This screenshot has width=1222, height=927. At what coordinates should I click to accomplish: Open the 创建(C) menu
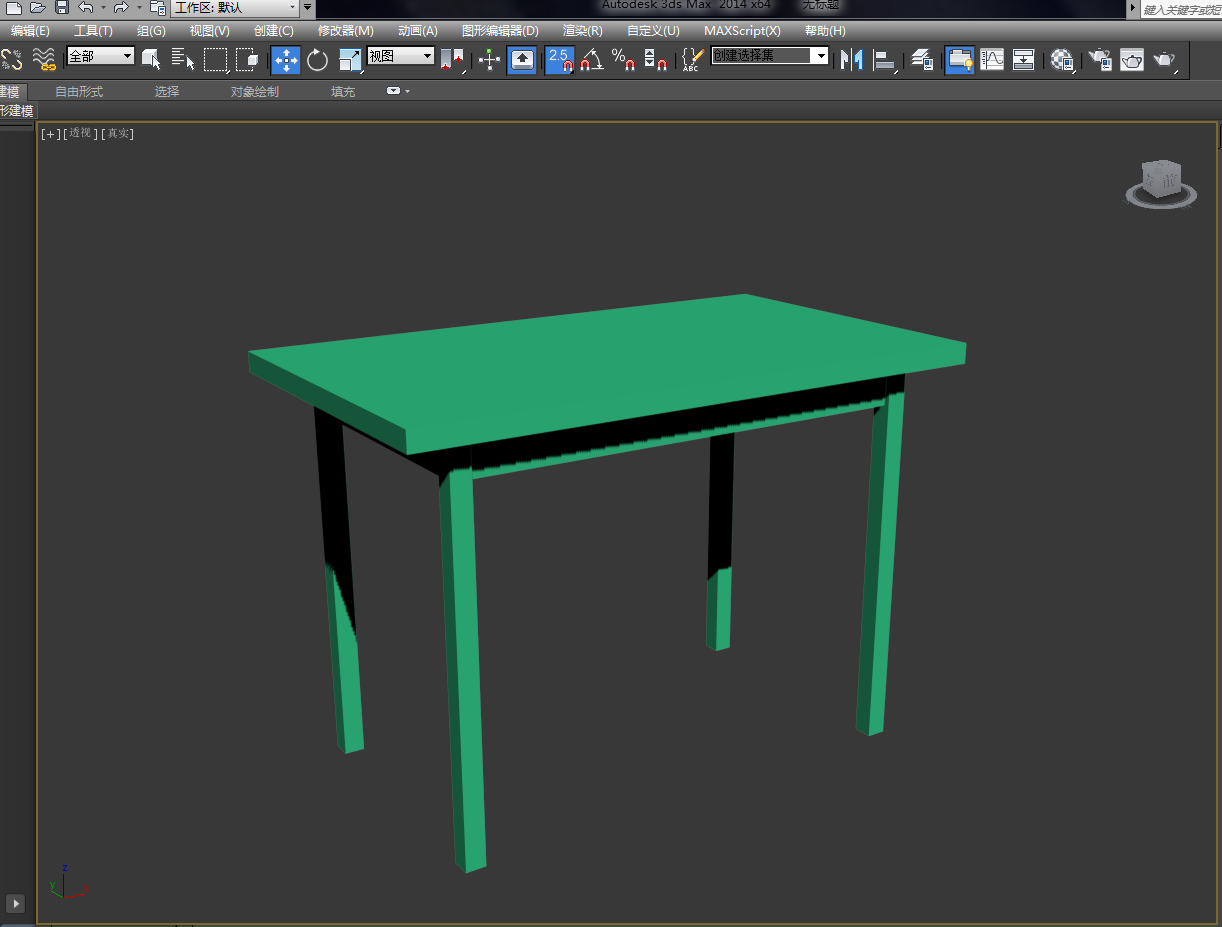pyautogui.click(x=274, y=31)
